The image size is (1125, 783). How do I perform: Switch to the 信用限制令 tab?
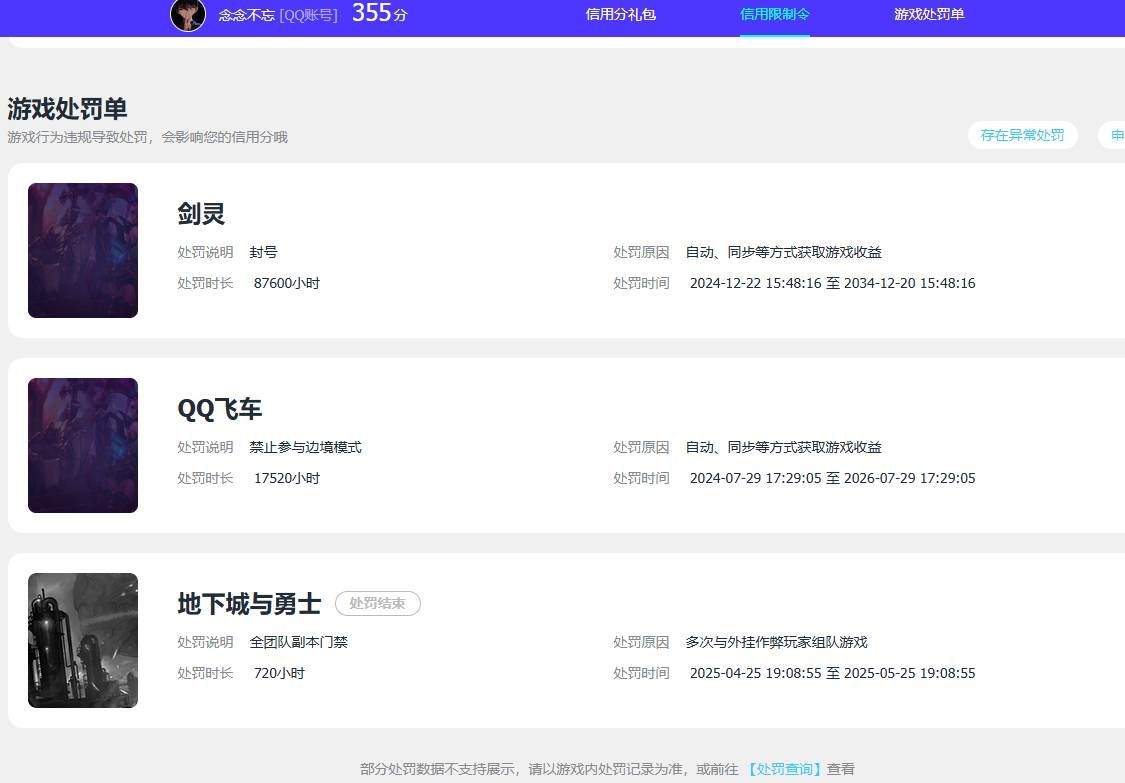click(x=775, y=14)
